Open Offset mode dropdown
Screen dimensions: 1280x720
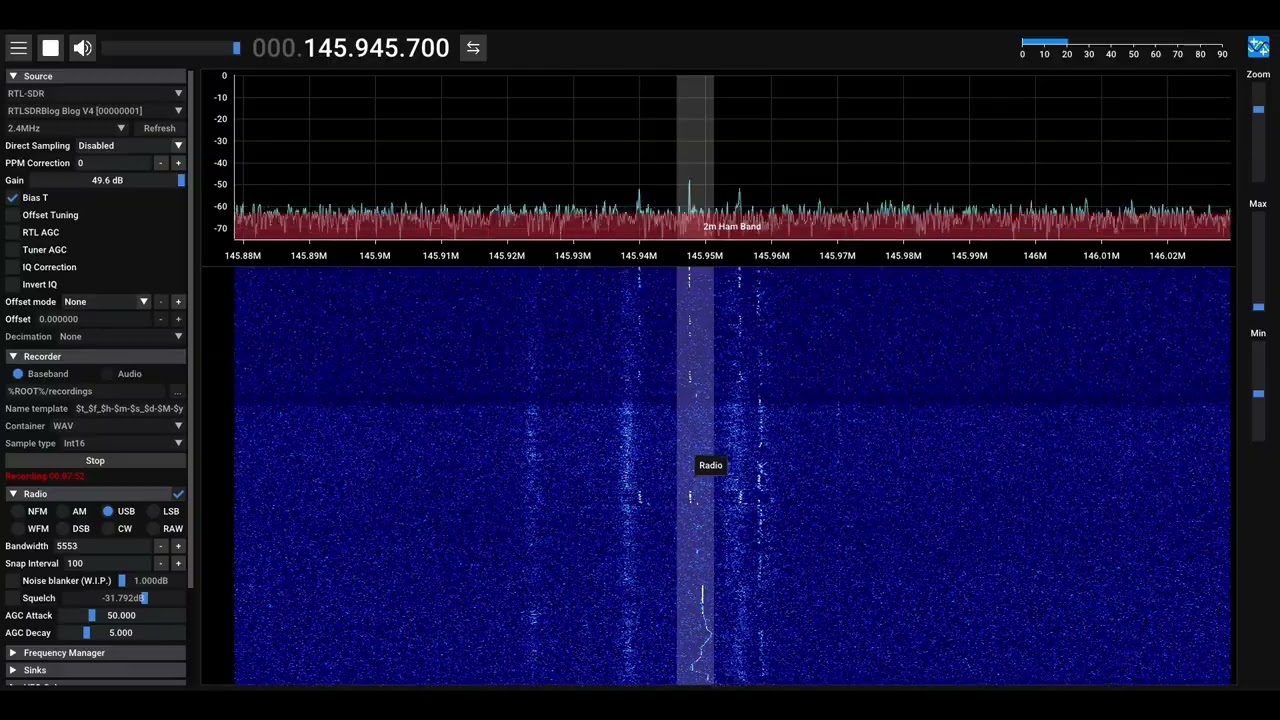(x=105, y=302)
